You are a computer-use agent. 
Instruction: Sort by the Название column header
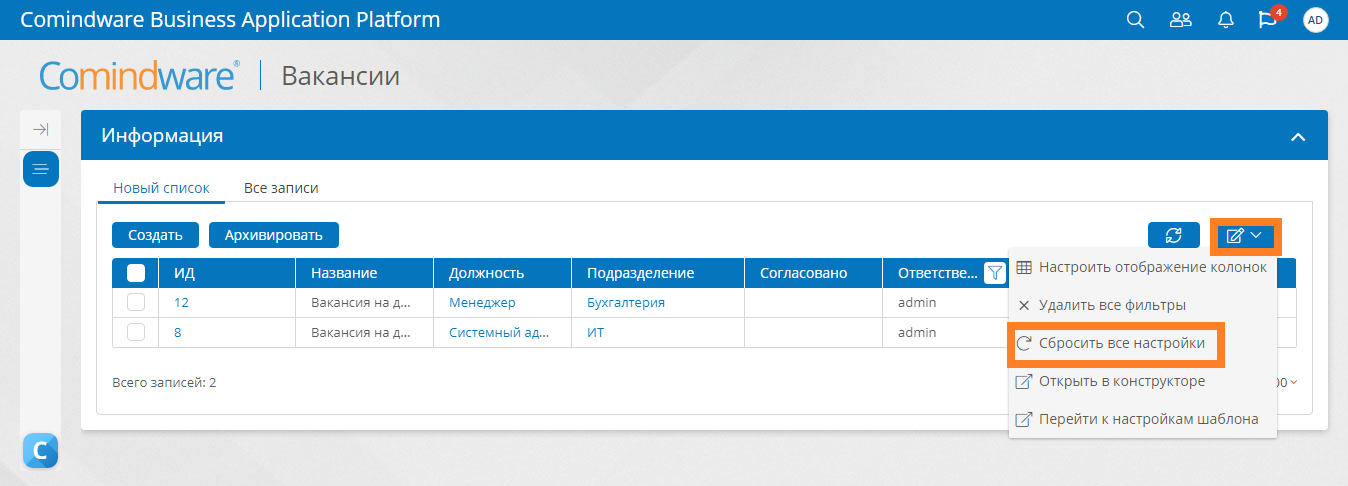click(365, 273)
